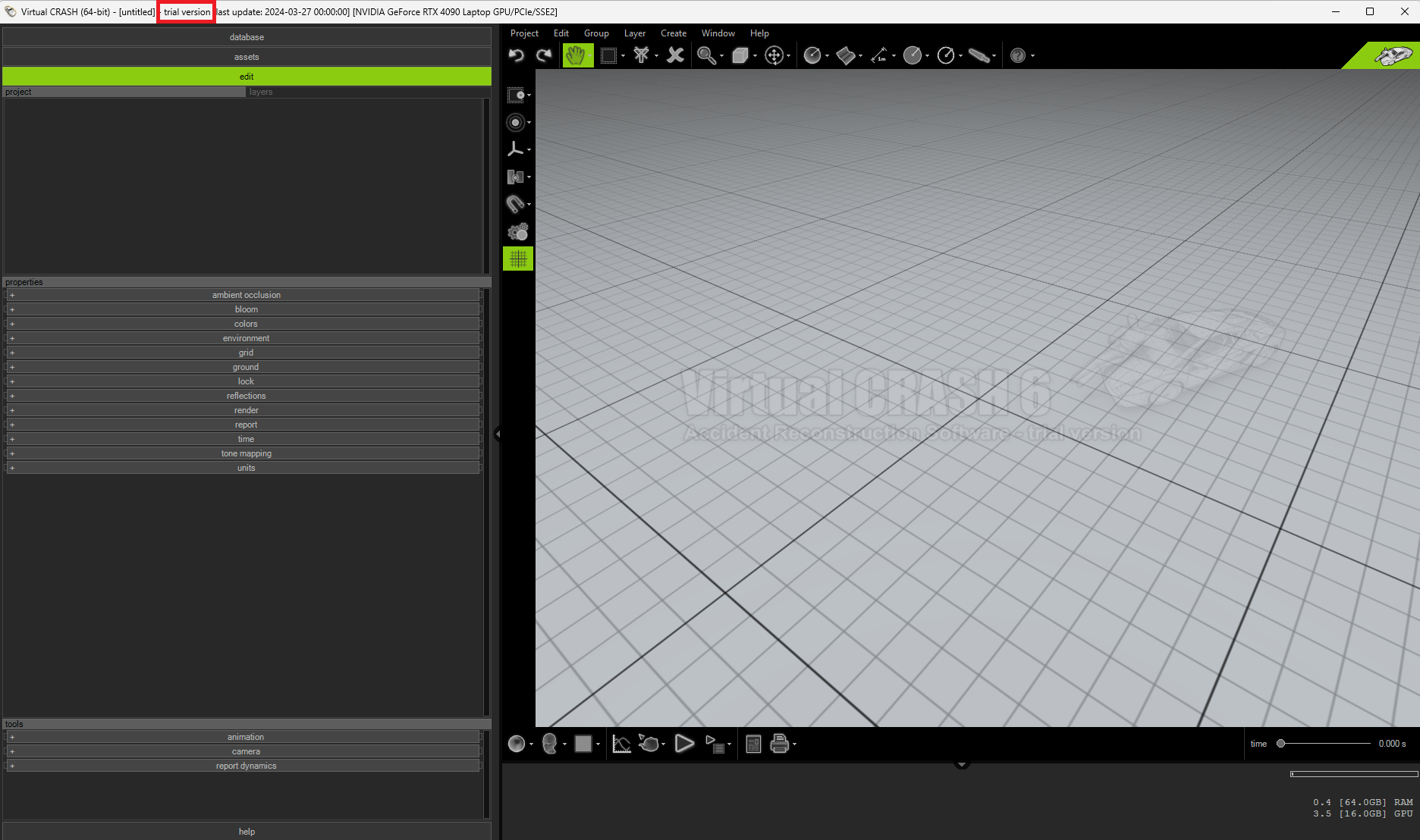Open the Create menu
The height and width of the screenshot is (840, 1420).
tap(674, 33)
